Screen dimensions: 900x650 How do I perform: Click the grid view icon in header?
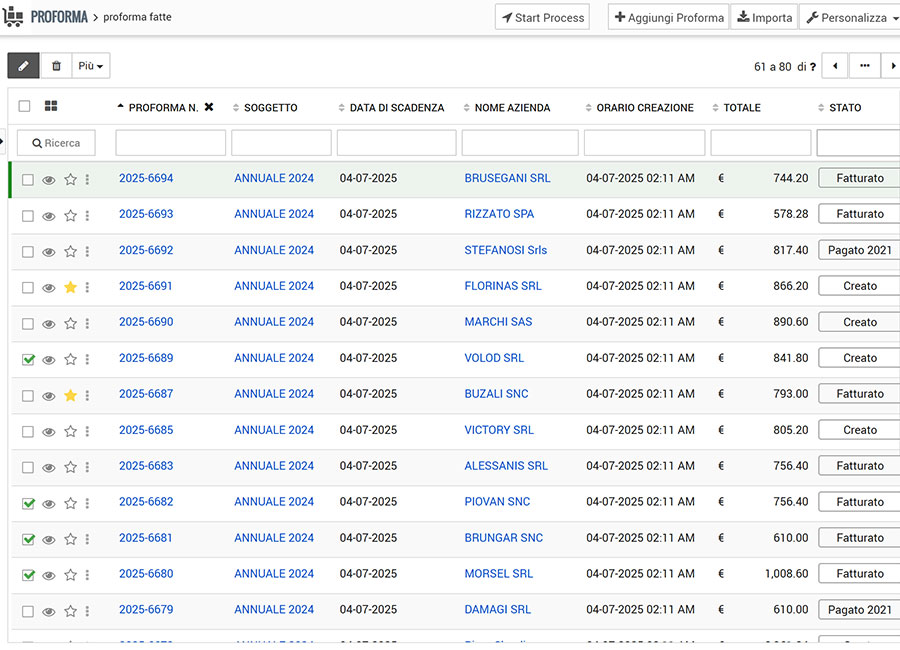(51, 107)
